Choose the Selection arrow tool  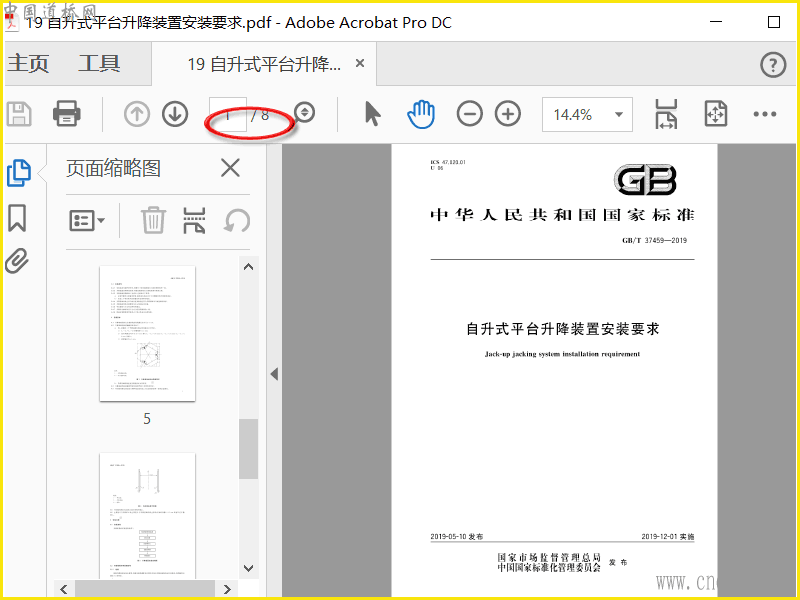click(373, 113)
